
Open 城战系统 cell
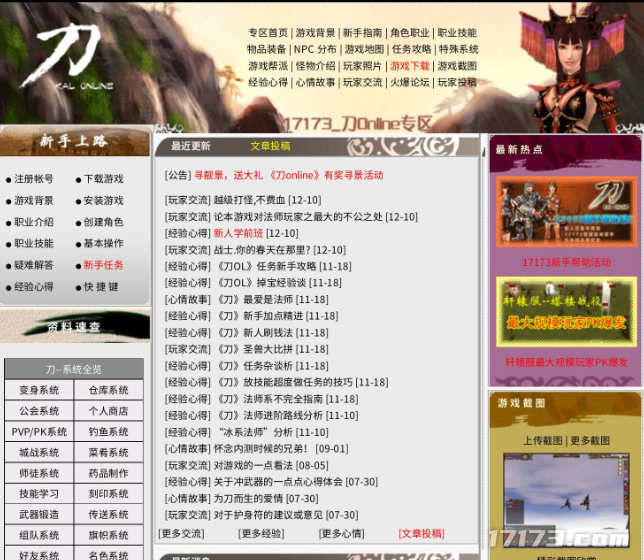[x=39, y=452]
